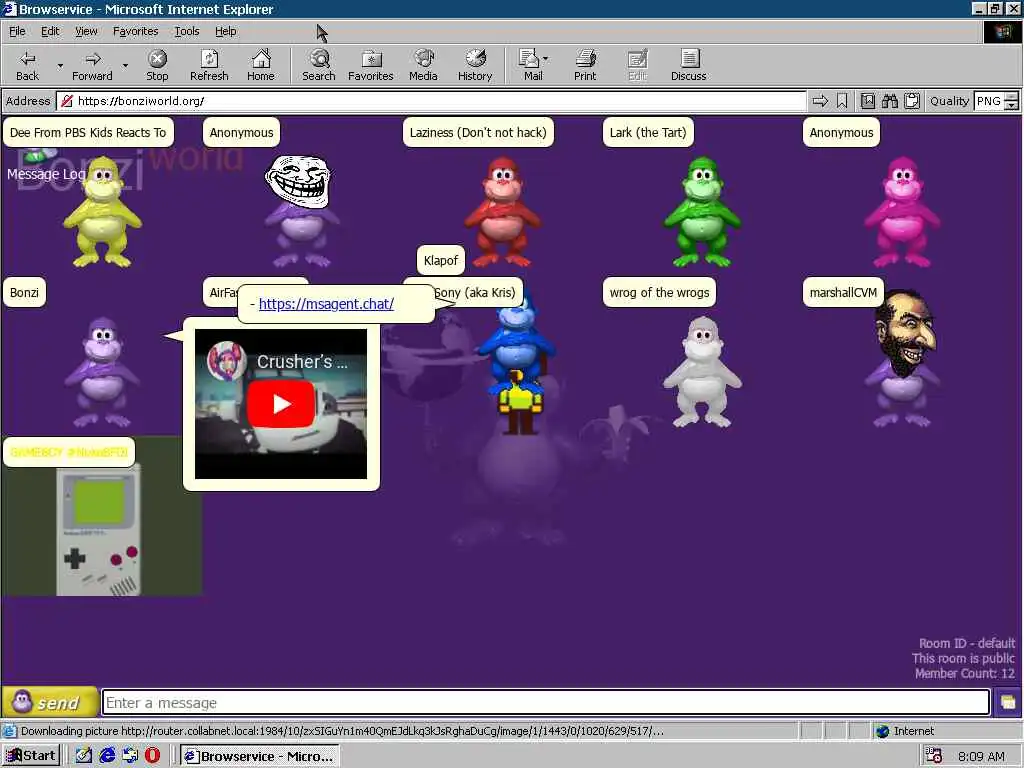Click the send button with Bonzi icon
This screenshot has height=768, width=1024.
50,703
